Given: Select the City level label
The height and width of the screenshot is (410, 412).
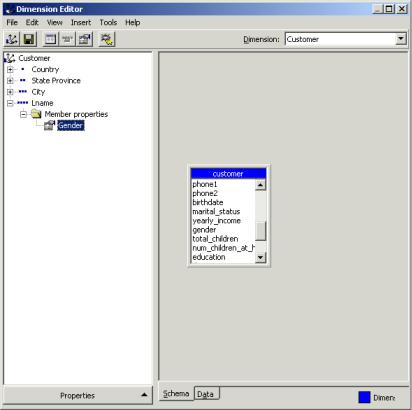Looking at the screenshot, I should coord(38,92).
